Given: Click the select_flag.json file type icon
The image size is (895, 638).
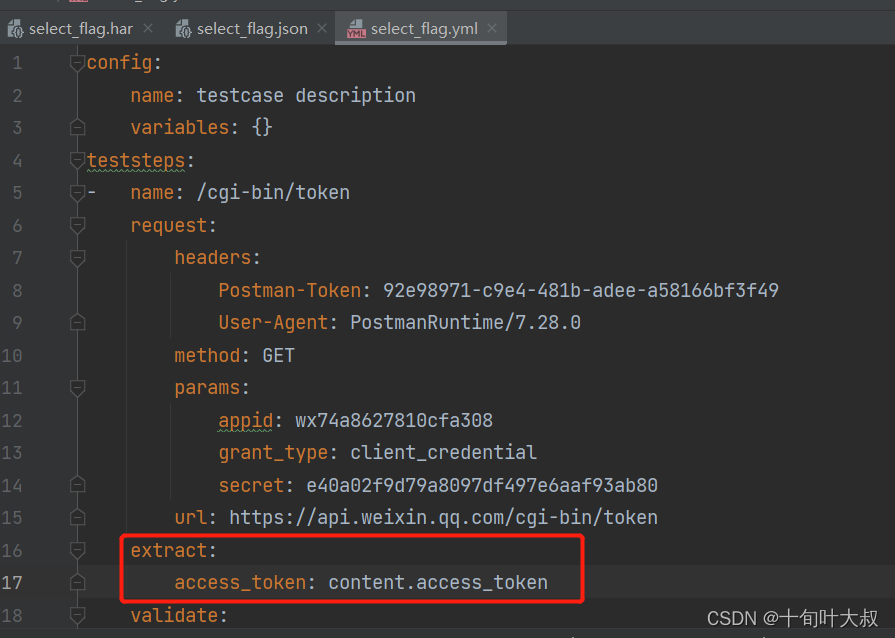Looking at the screenshot, I should 183,29.
